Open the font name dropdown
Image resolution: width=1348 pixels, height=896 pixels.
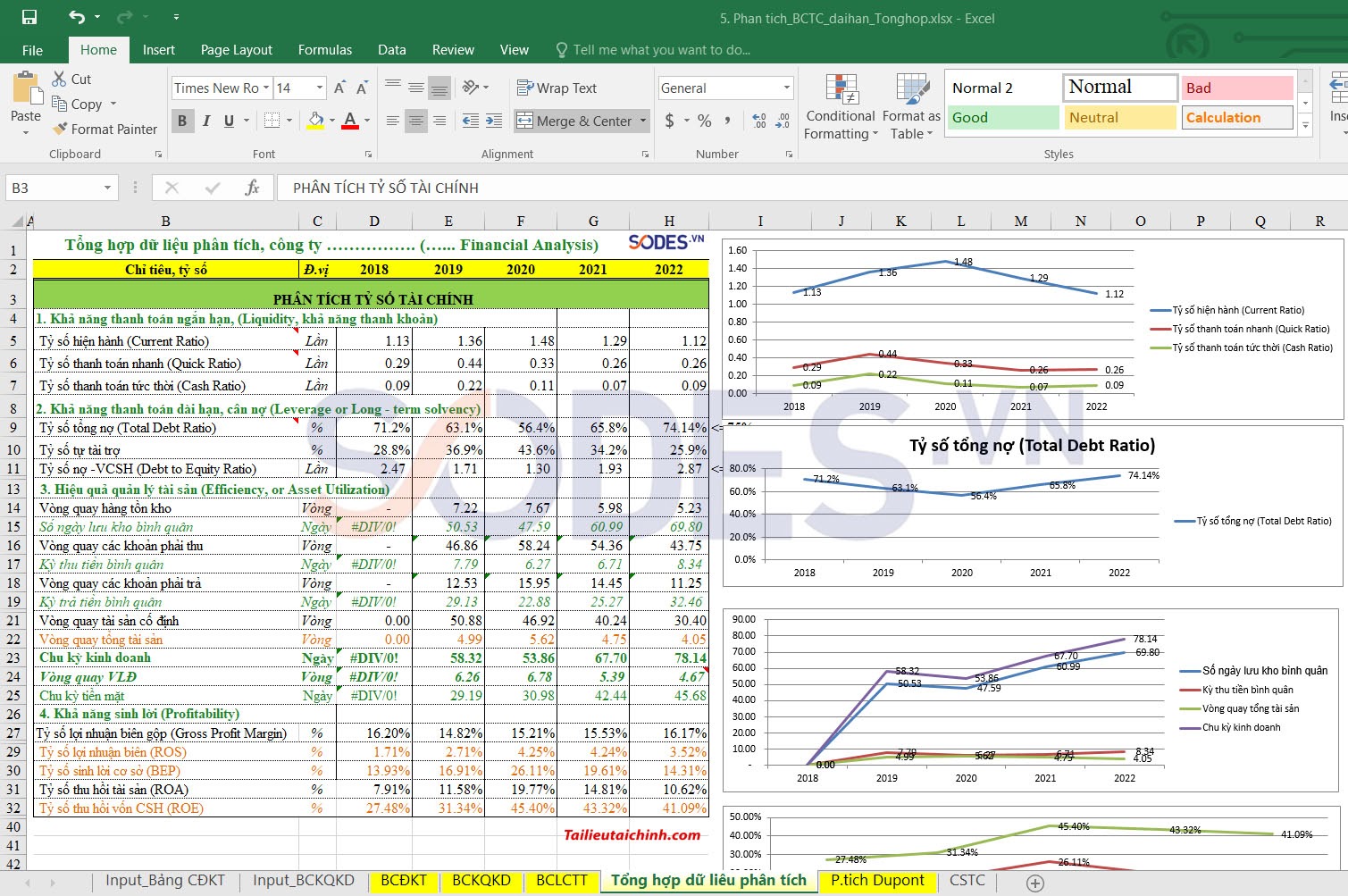coord(266,88)
